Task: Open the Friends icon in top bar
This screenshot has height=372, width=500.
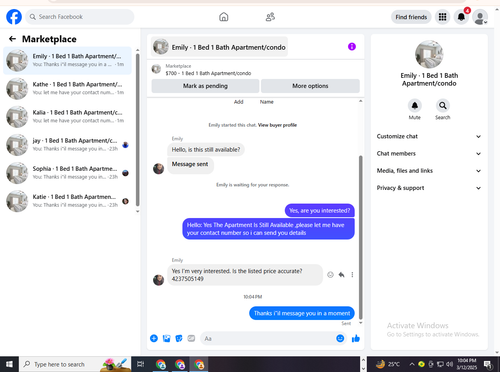Action: pos(270,17)
